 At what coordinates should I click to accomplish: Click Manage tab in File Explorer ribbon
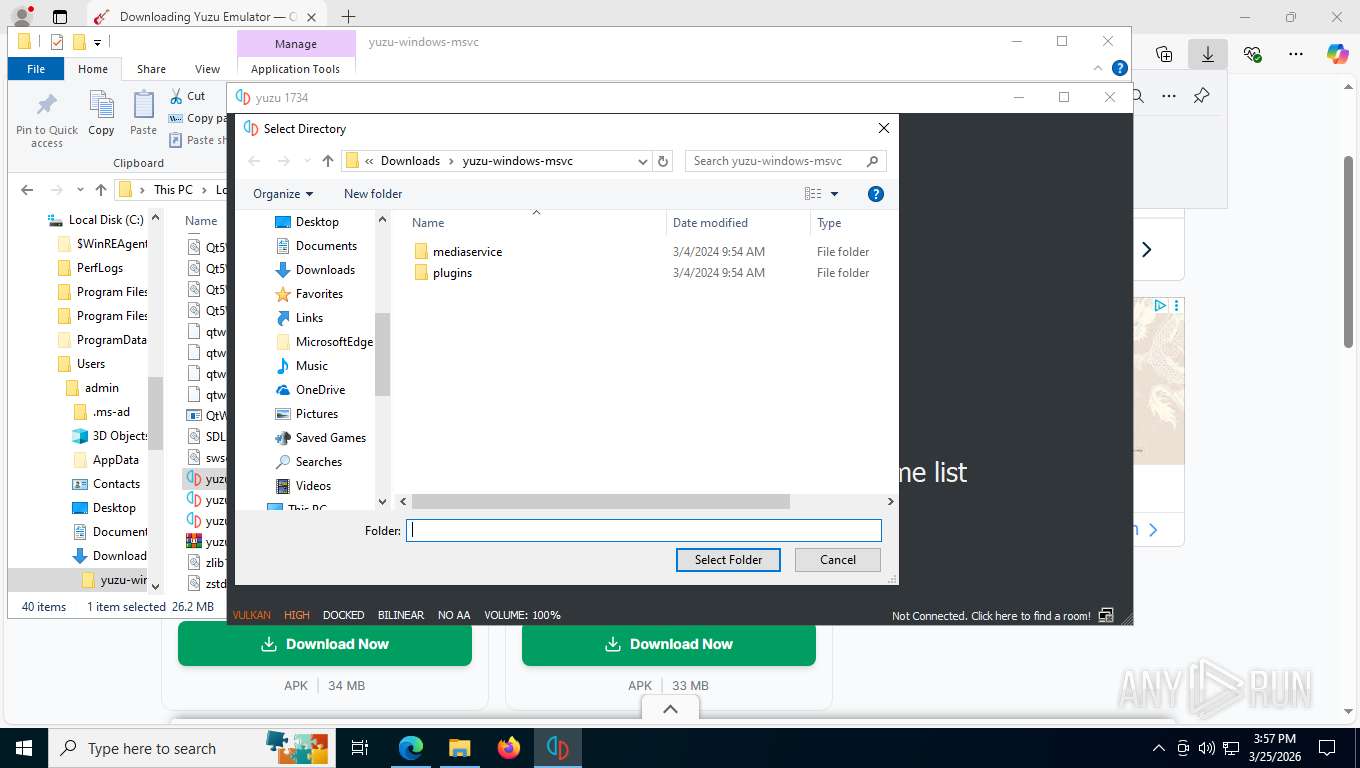pyautogui.click(x=296, y=44)
